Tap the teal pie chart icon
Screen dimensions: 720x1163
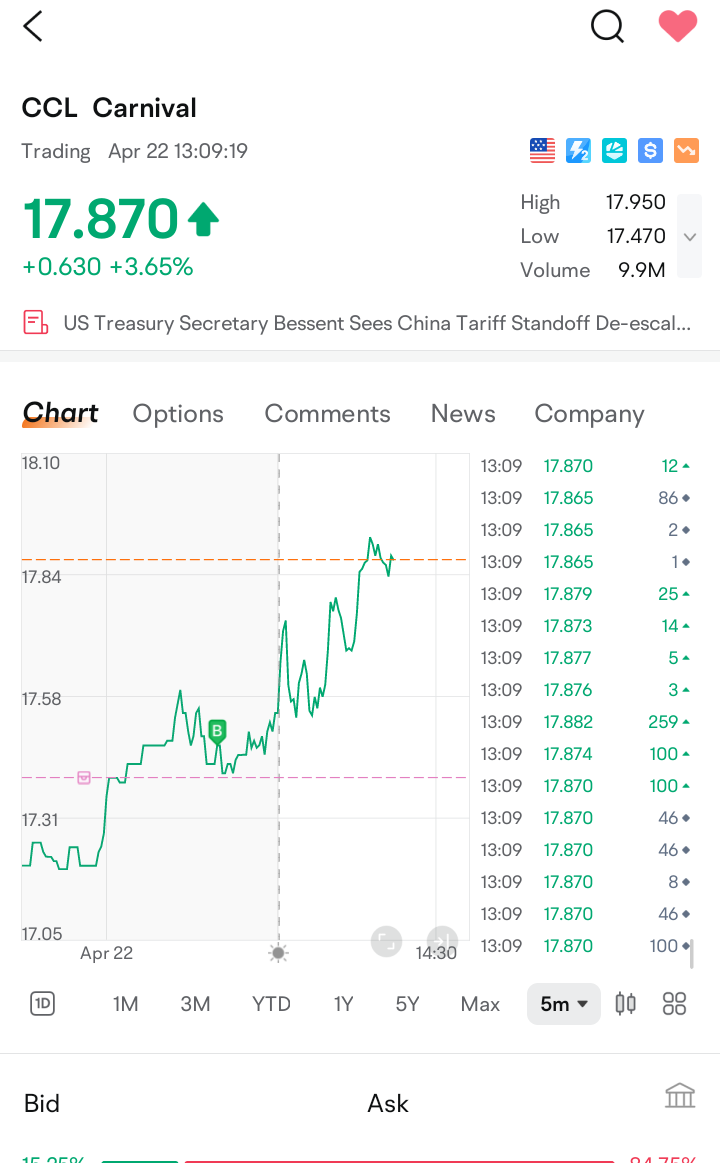click(614, 151)
